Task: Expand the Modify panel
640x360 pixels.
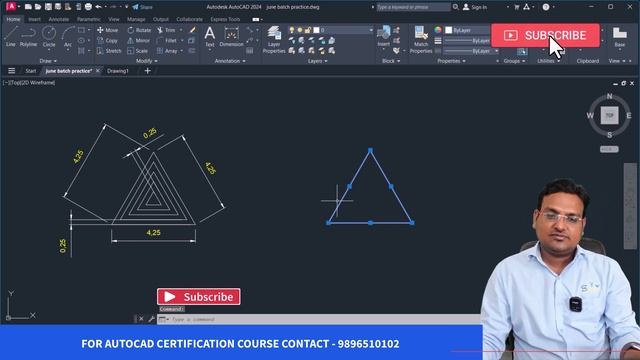Action: pos(147,61)
